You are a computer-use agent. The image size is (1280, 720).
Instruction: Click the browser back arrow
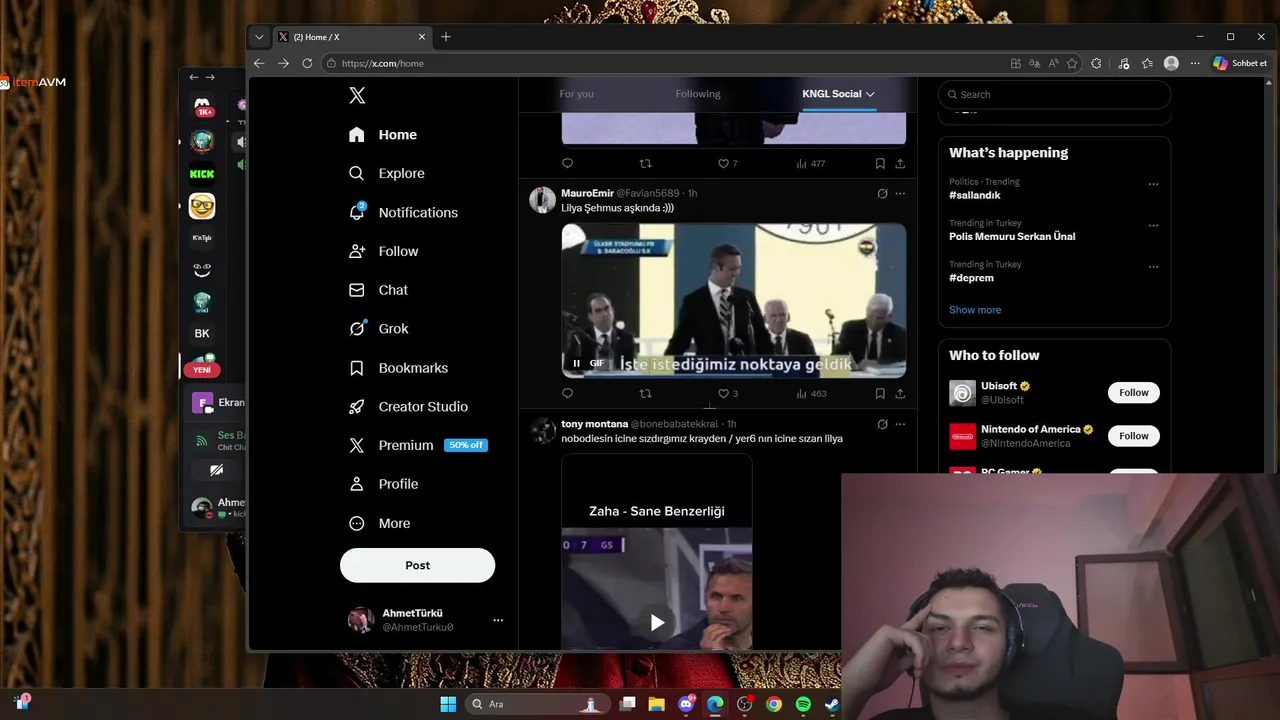tap(260, 63)
